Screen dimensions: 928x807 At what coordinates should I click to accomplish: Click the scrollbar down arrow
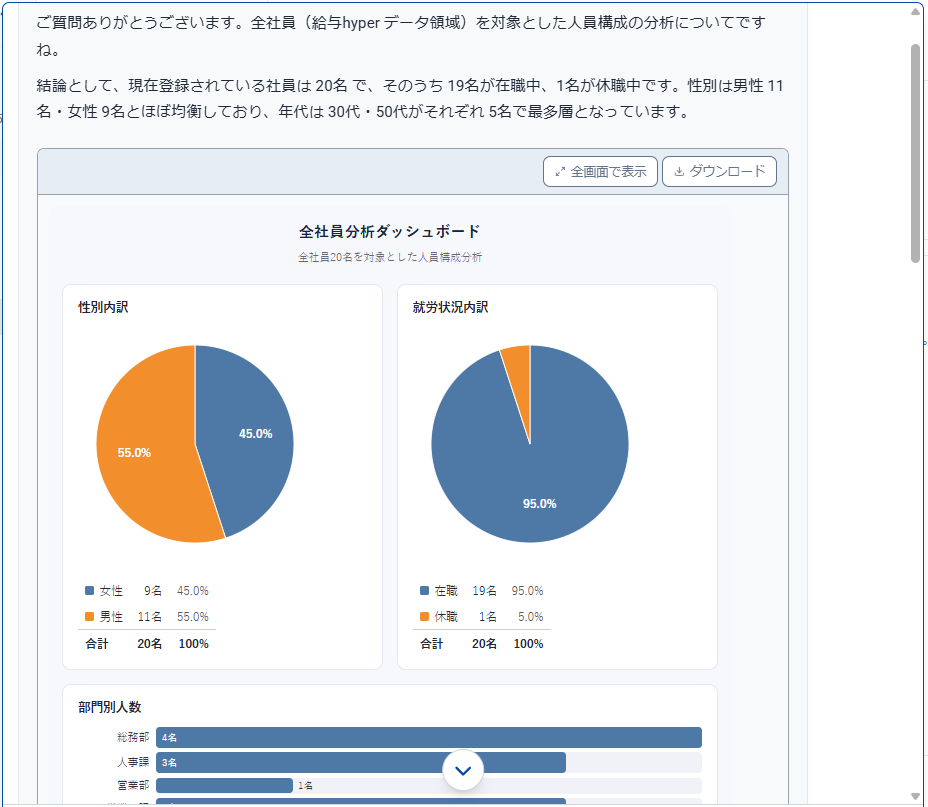point(915,796)
